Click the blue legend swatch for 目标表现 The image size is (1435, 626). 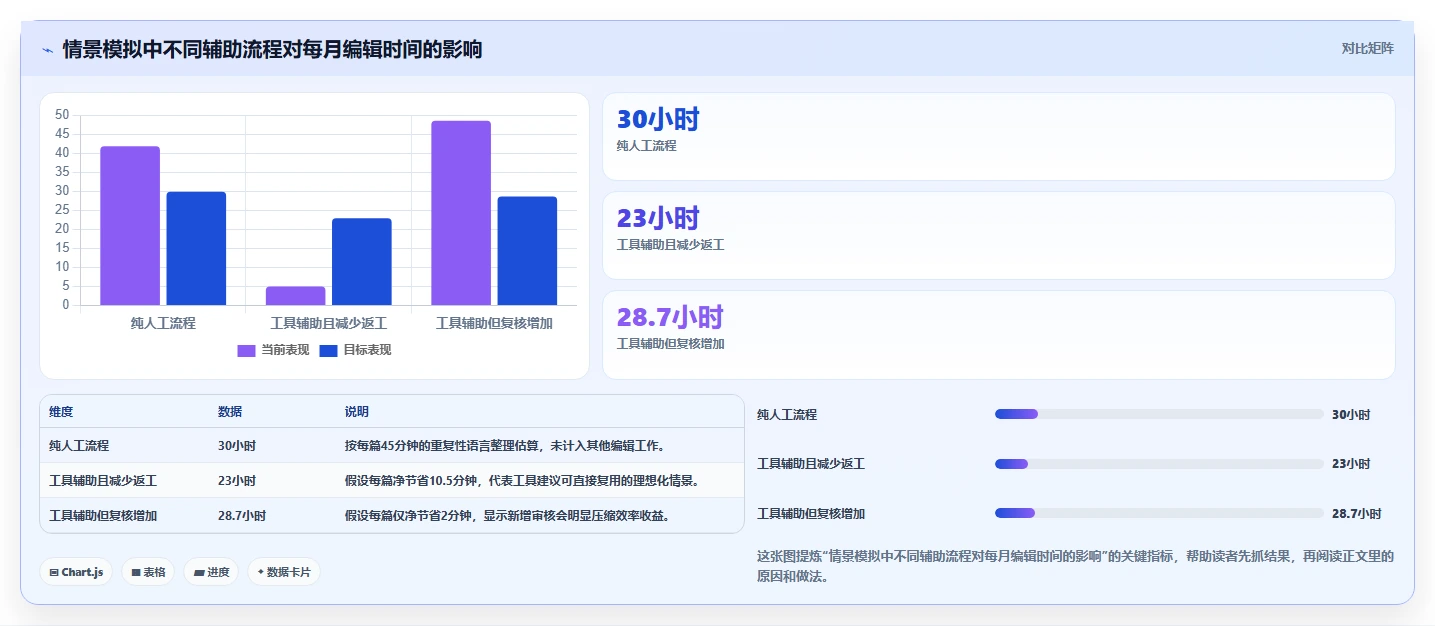pos(329,351)
